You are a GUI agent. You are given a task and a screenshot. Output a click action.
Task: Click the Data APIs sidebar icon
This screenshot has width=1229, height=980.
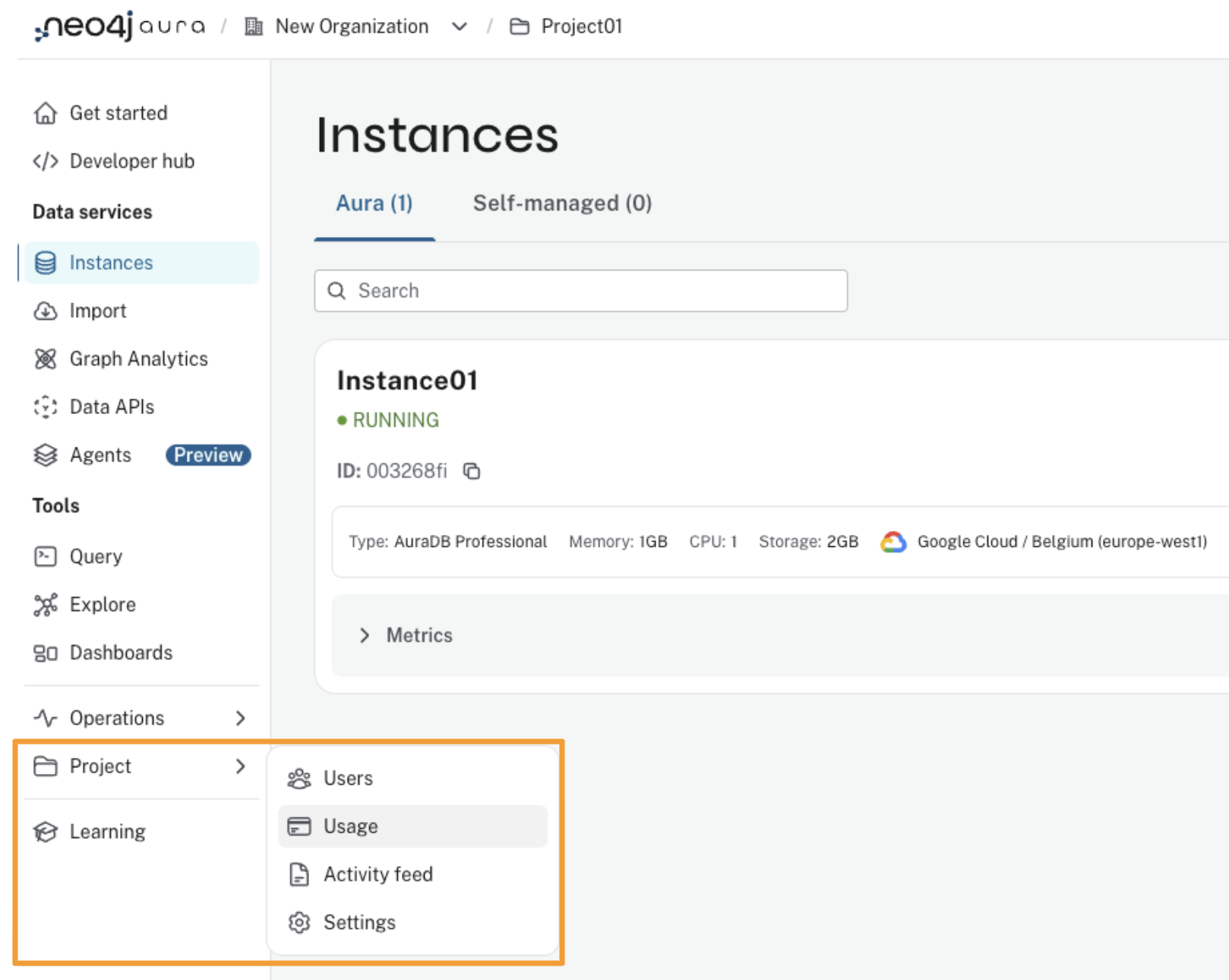(x=46, y=407)
